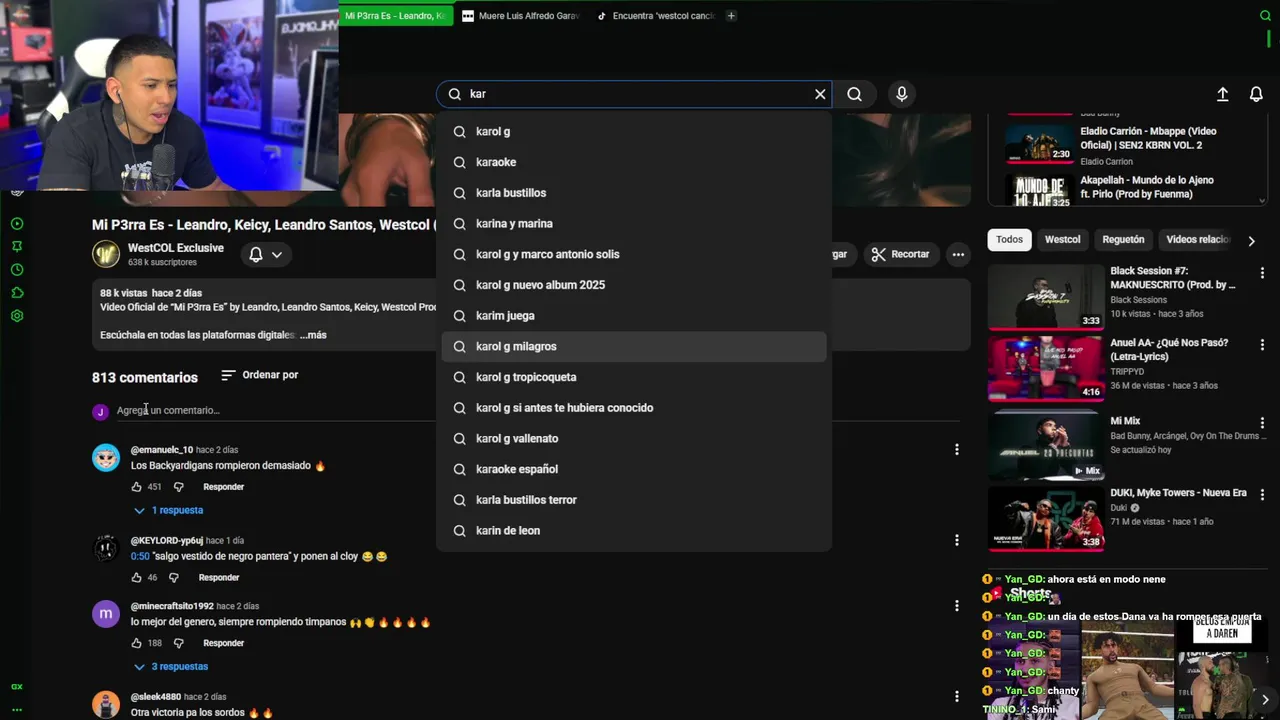Click the @emanuelc_10 profile avatar
Screen dimensions: 1280x720
(106, 458)
